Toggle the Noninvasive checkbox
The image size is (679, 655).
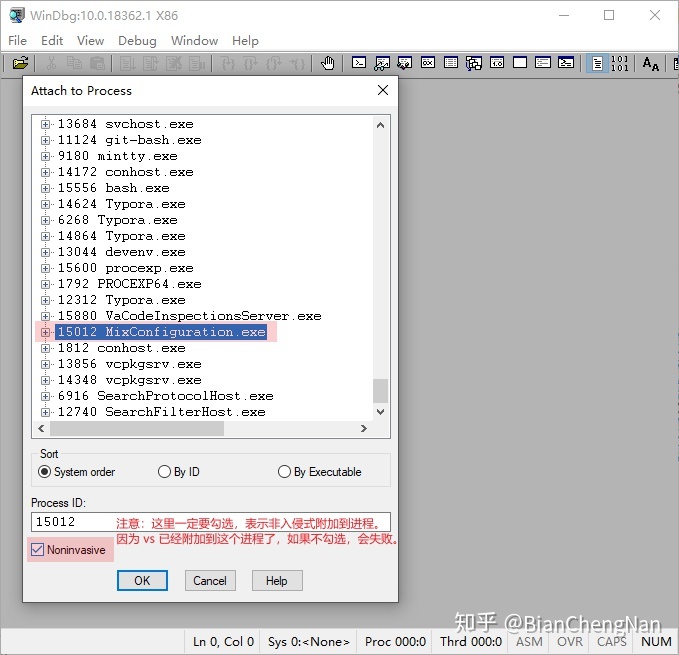coord(37,550)
